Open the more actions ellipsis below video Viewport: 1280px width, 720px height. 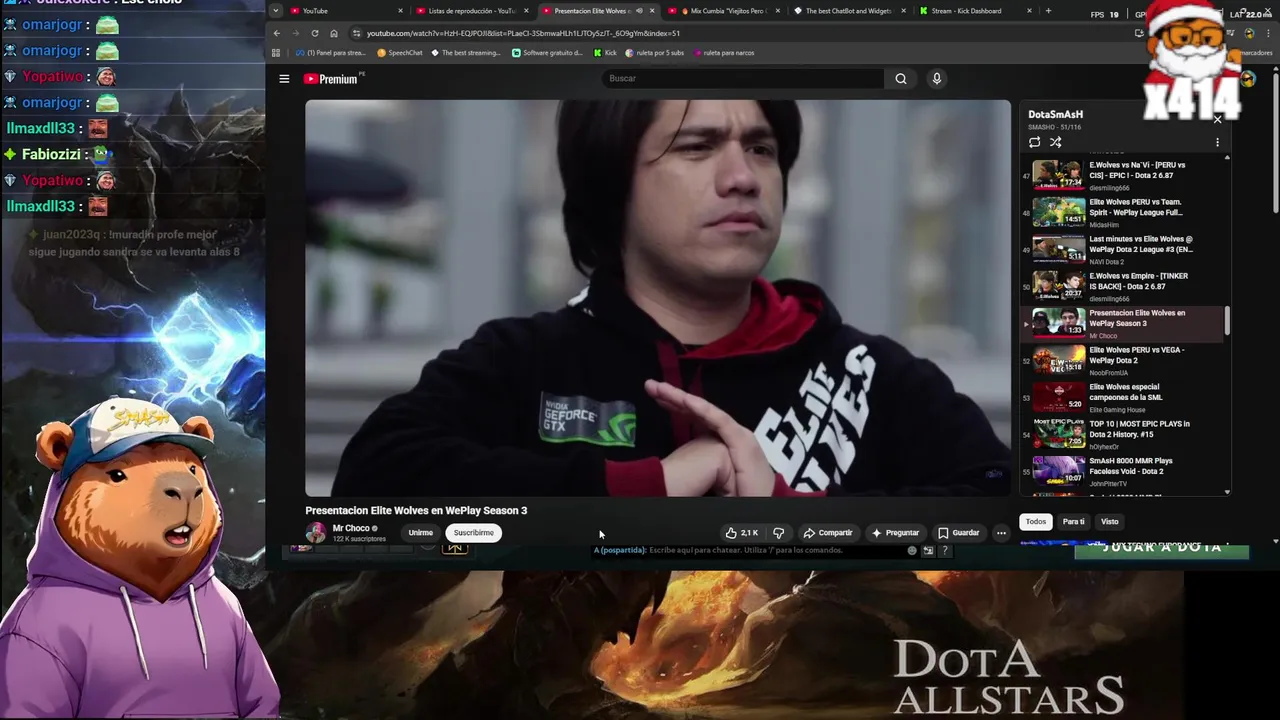1001,533
